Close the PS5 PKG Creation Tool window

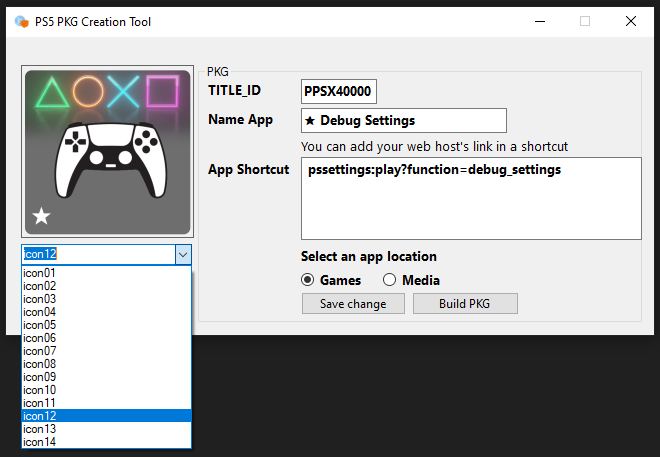pos(631,21)
